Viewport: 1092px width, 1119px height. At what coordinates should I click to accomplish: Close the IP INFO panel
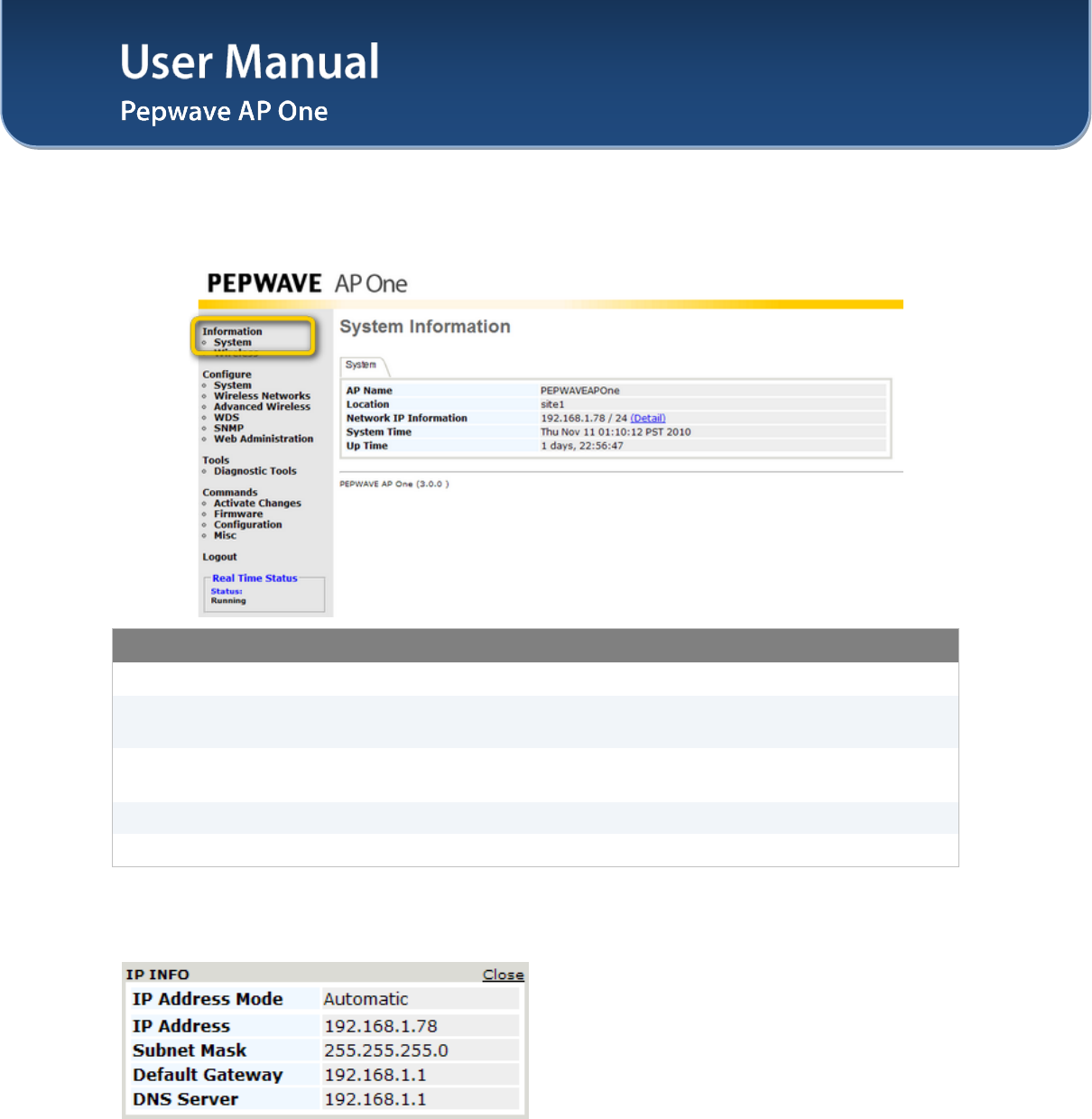click(503, 975)
